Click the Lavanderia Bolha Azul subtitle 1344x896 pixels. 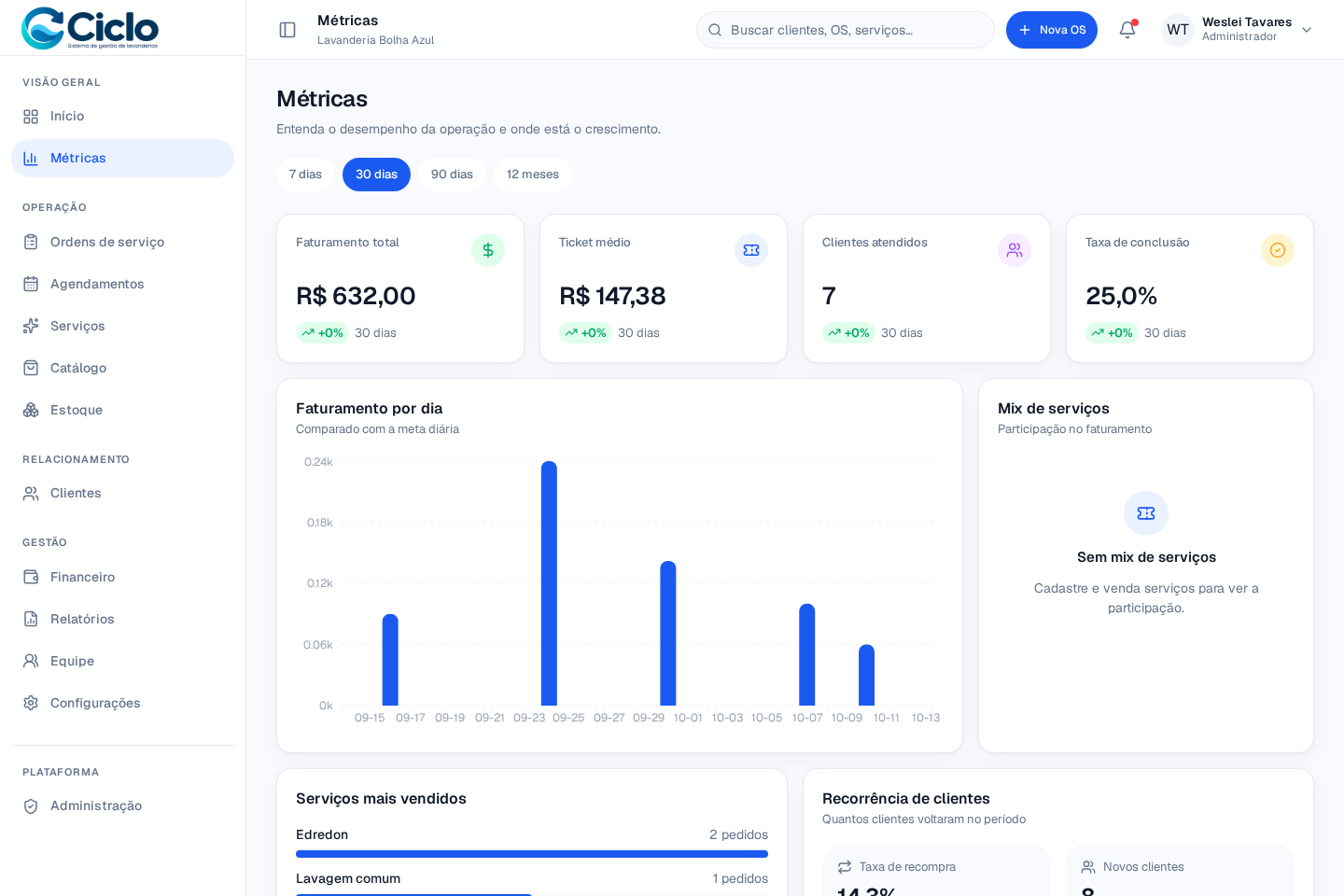pos(375,40)
